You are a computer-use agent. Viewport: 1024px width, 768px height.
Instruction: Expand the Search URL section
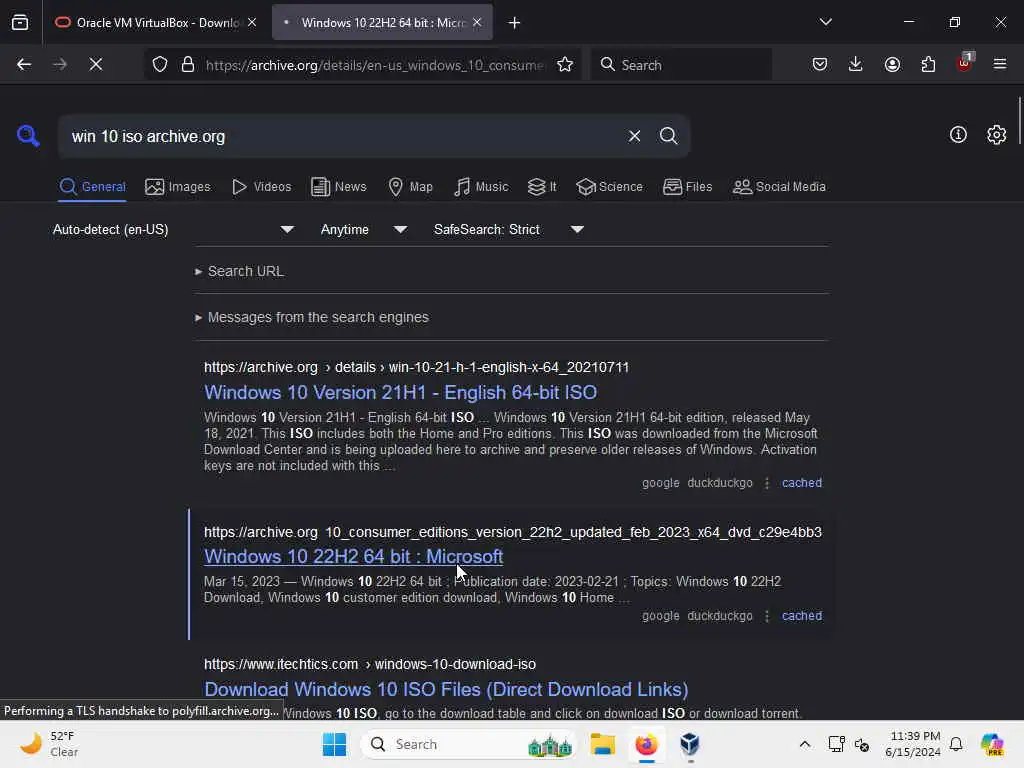239,271
